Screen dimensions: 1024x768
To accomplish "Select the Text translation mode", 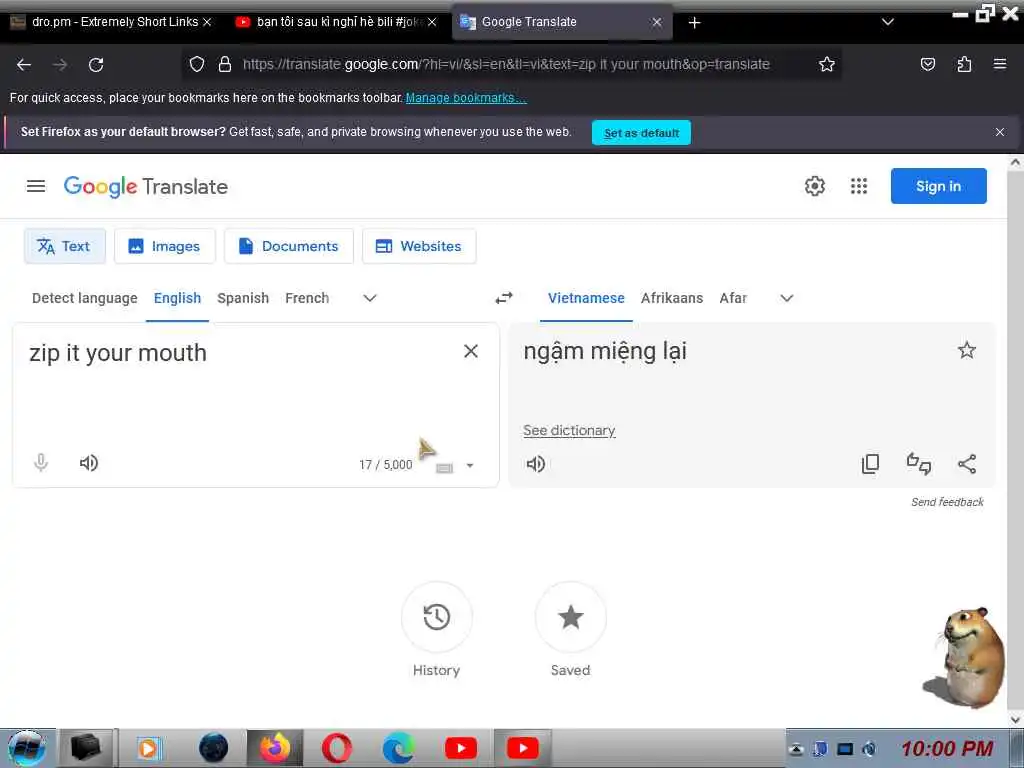I will coord(64,246).
